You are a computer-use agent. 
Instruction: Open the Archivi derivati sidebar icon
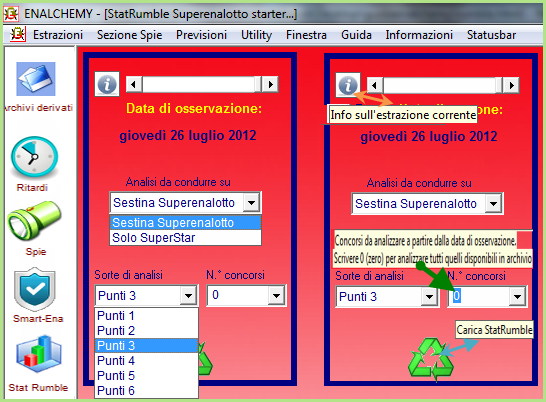coord(36,79)
